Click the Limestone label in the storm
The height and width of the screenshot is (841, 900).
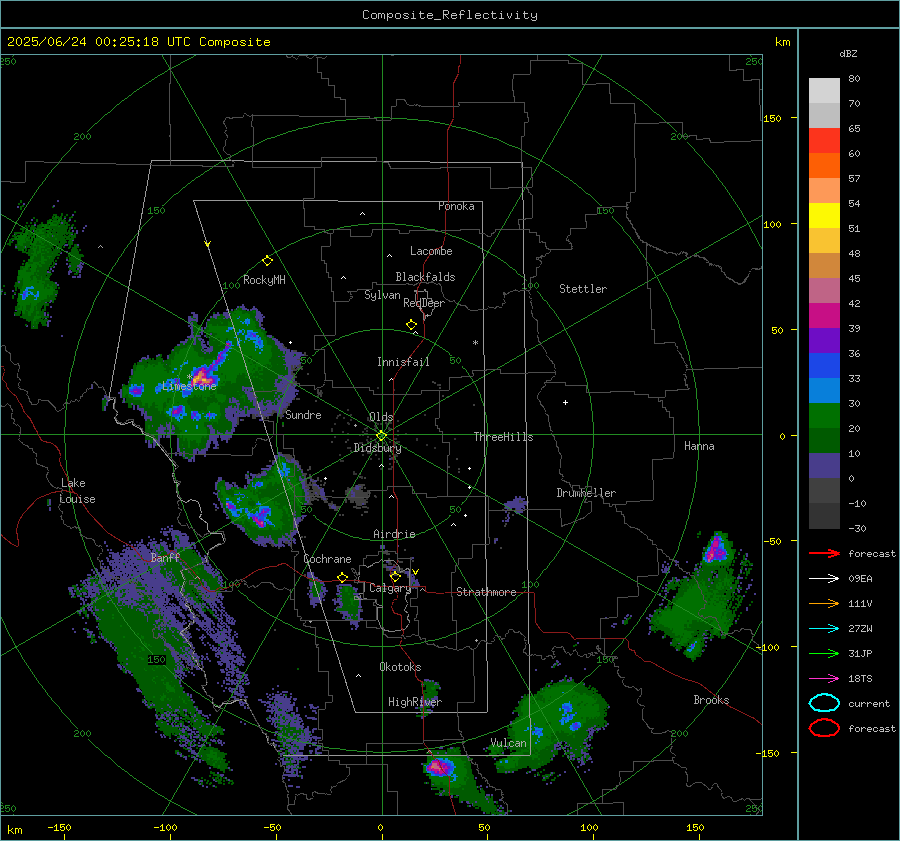point(189,386)
